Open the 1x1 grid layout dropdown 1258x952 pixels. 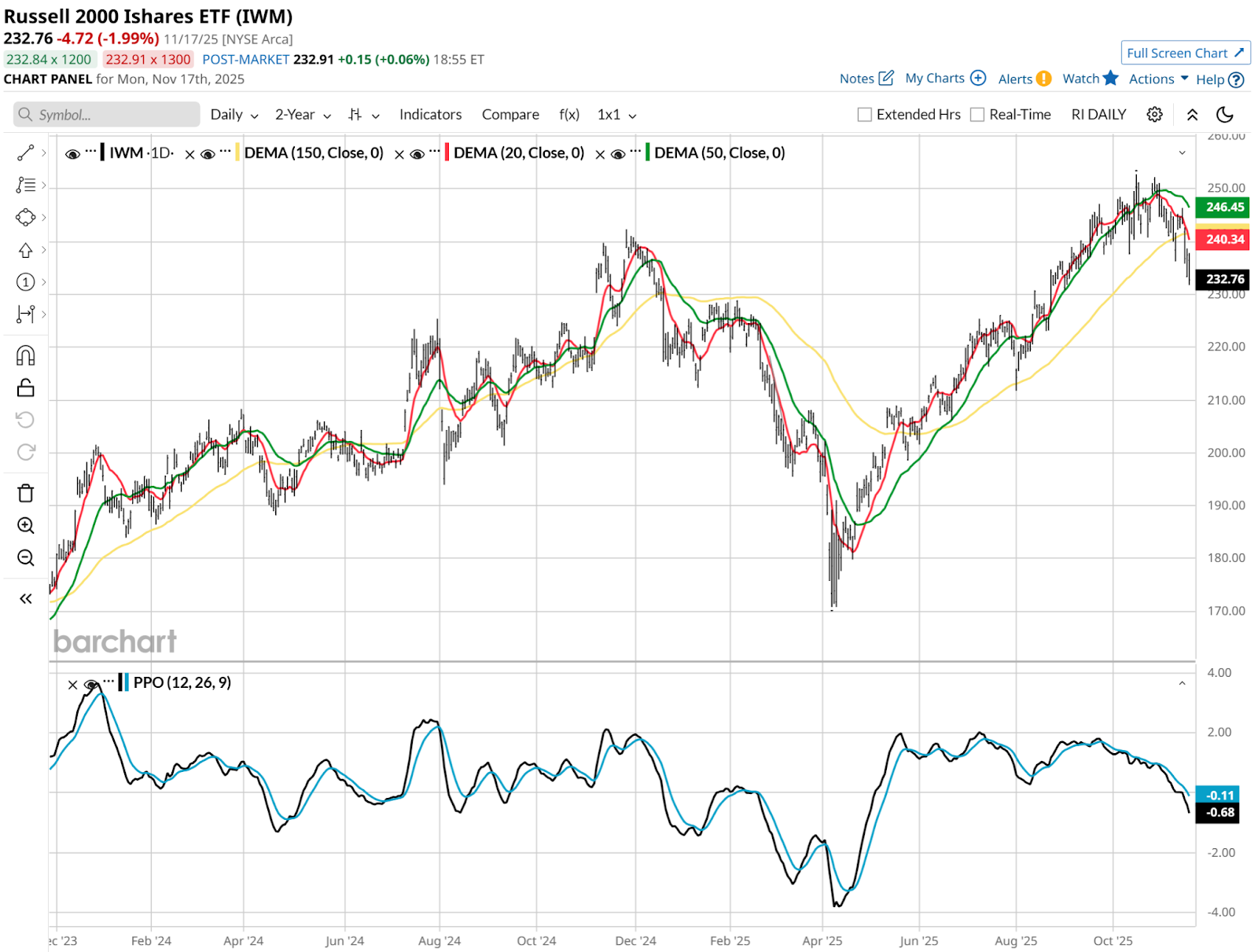[616, 115]
